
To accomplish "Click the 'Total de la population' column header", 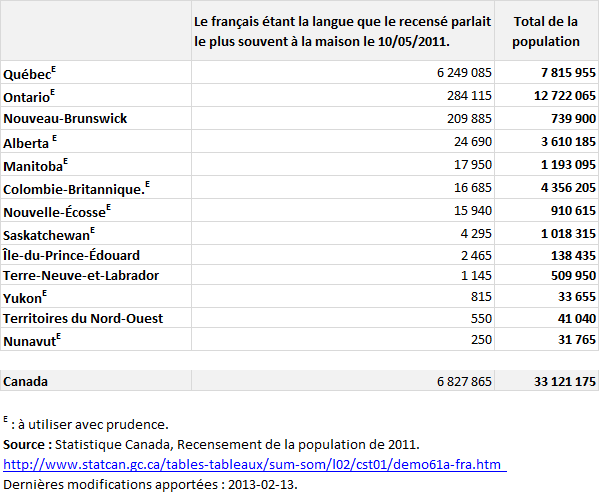I will click(x=545, y=31).
